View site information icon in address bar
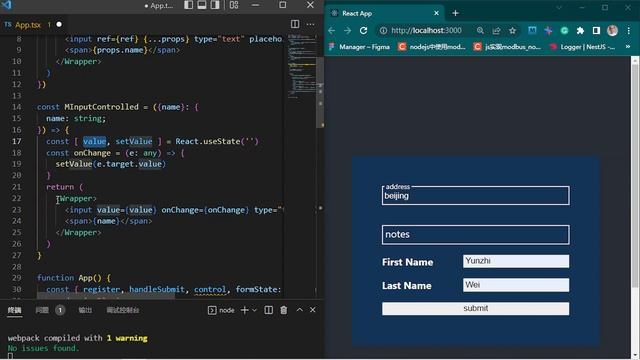The image size is (640, 360). pos(383,31)
